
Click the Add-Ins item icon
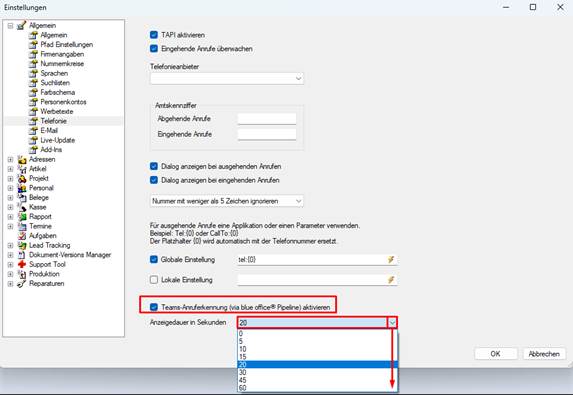tap(34, 149)
